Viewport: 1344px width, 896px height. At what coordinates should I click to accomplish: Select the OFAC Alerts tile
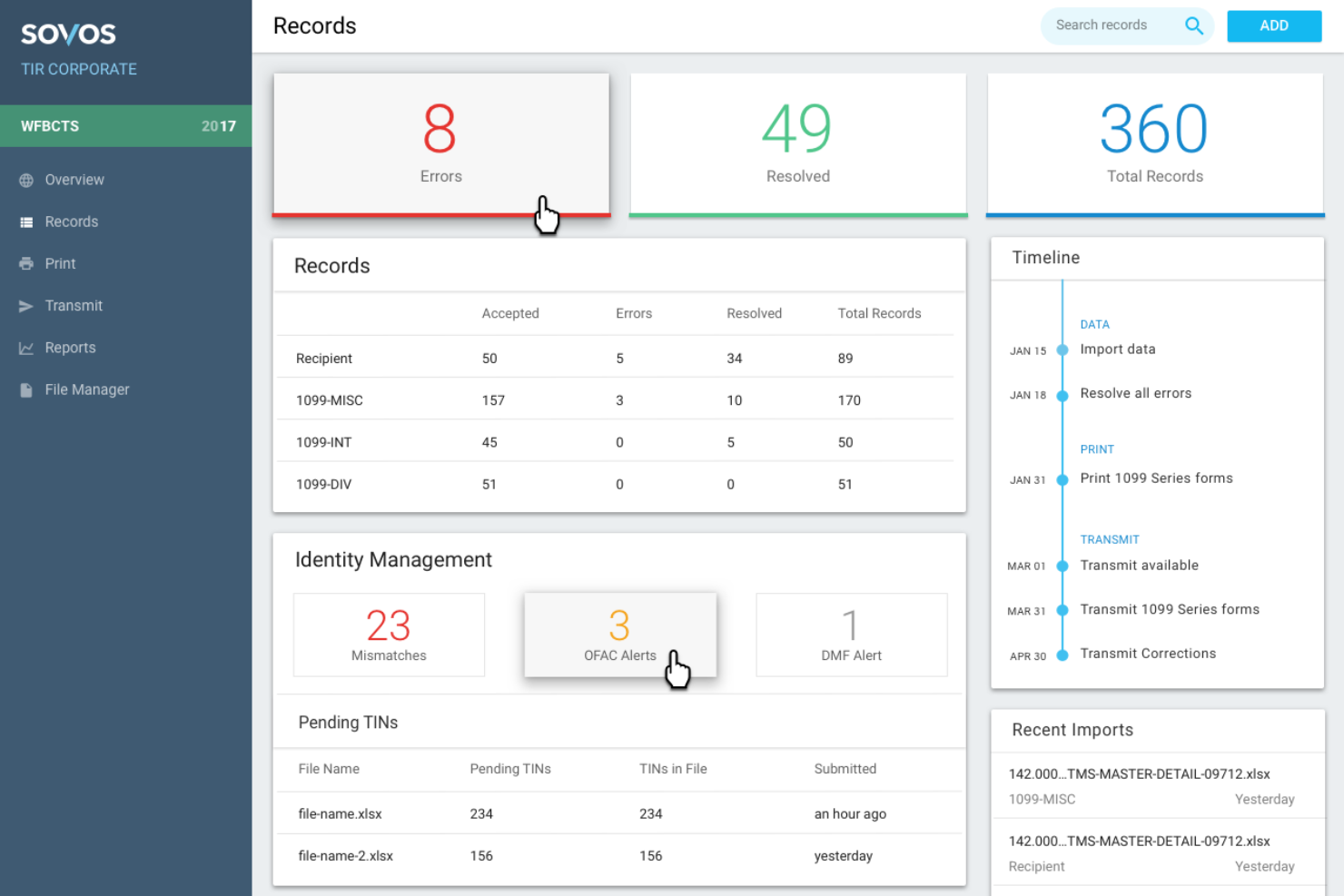pos(620,635)
